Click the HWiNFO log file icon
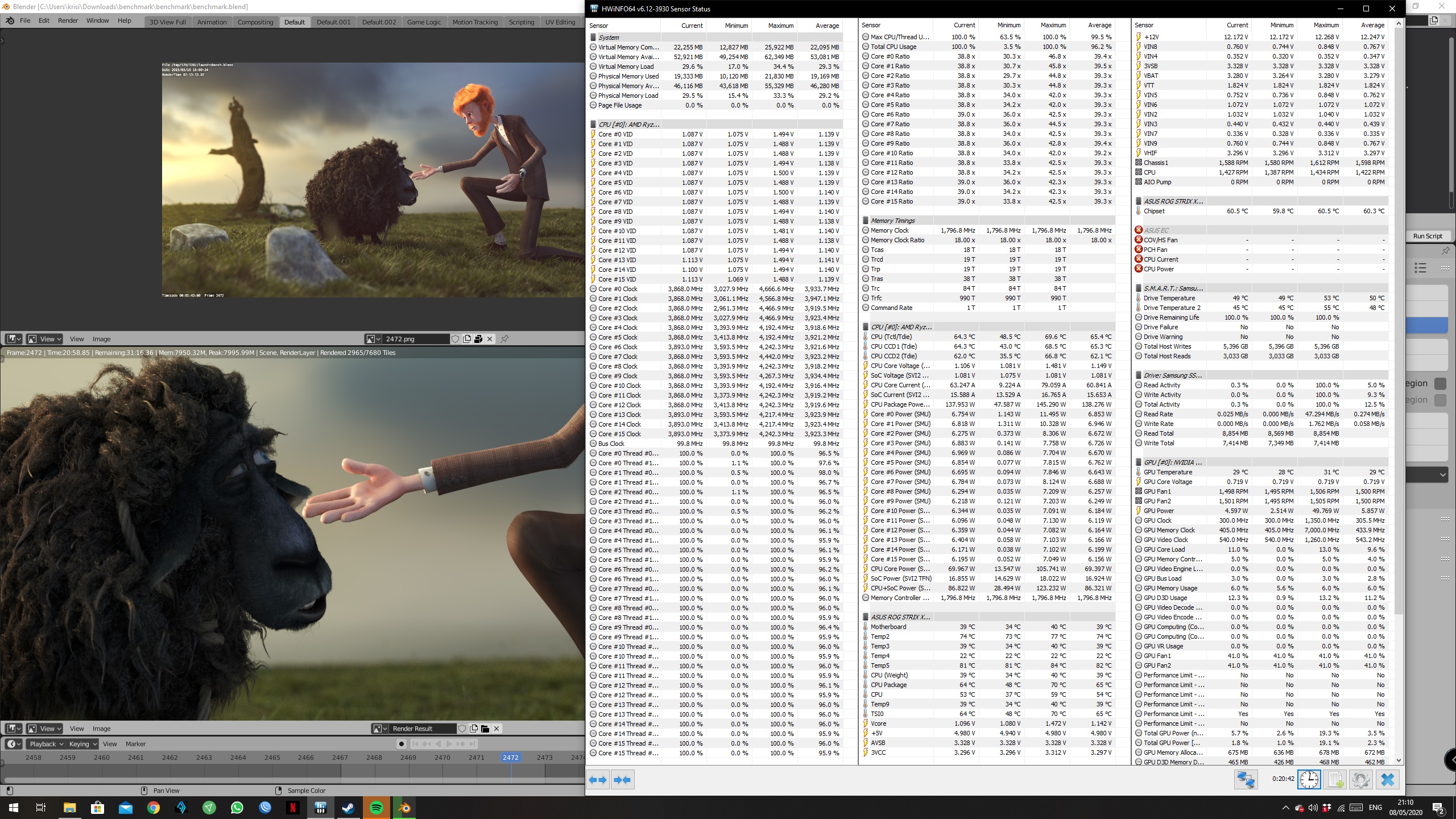The image size is (1456, 819). 1335,779
